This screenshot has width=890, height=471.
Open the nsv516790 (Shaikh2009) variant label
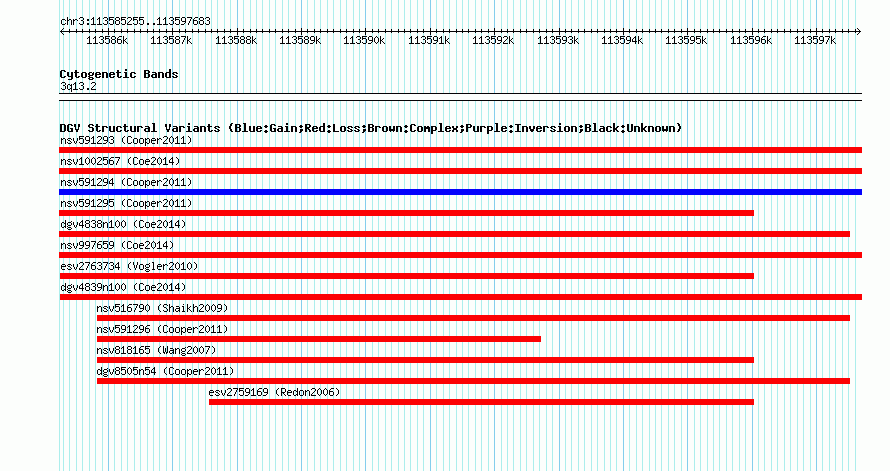(162, 308)
